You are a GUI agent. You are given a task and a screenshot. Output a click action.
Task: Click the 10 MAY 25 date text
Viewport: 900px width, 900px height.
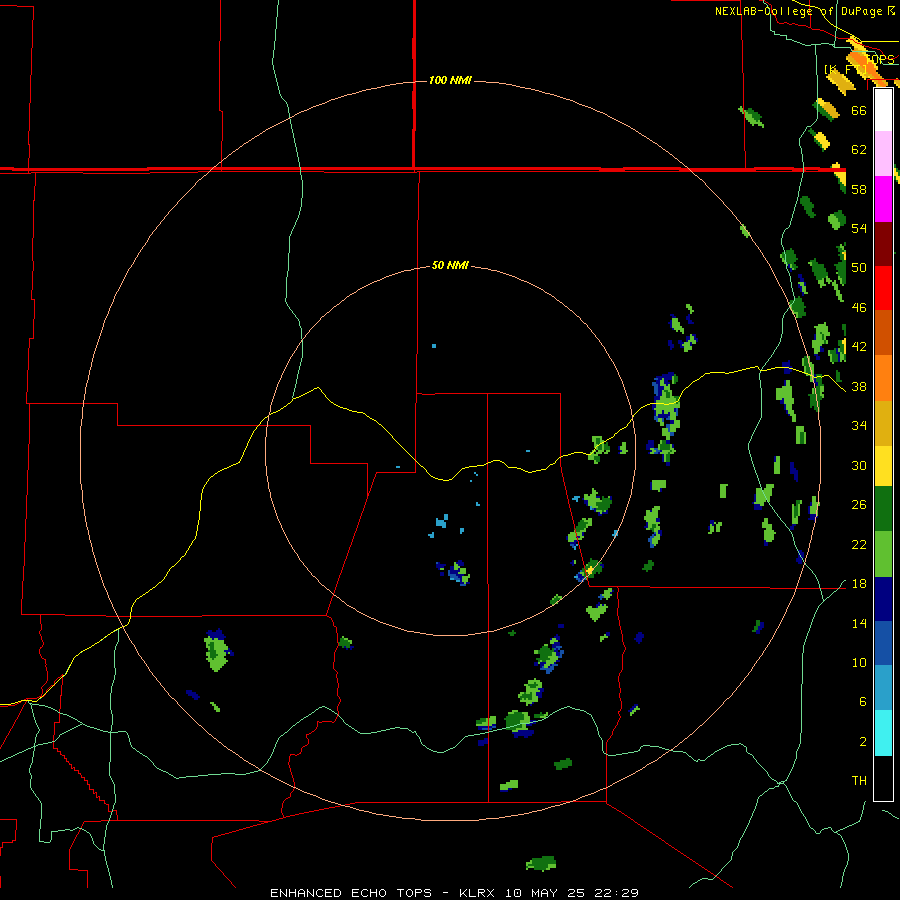click(547, 893)
